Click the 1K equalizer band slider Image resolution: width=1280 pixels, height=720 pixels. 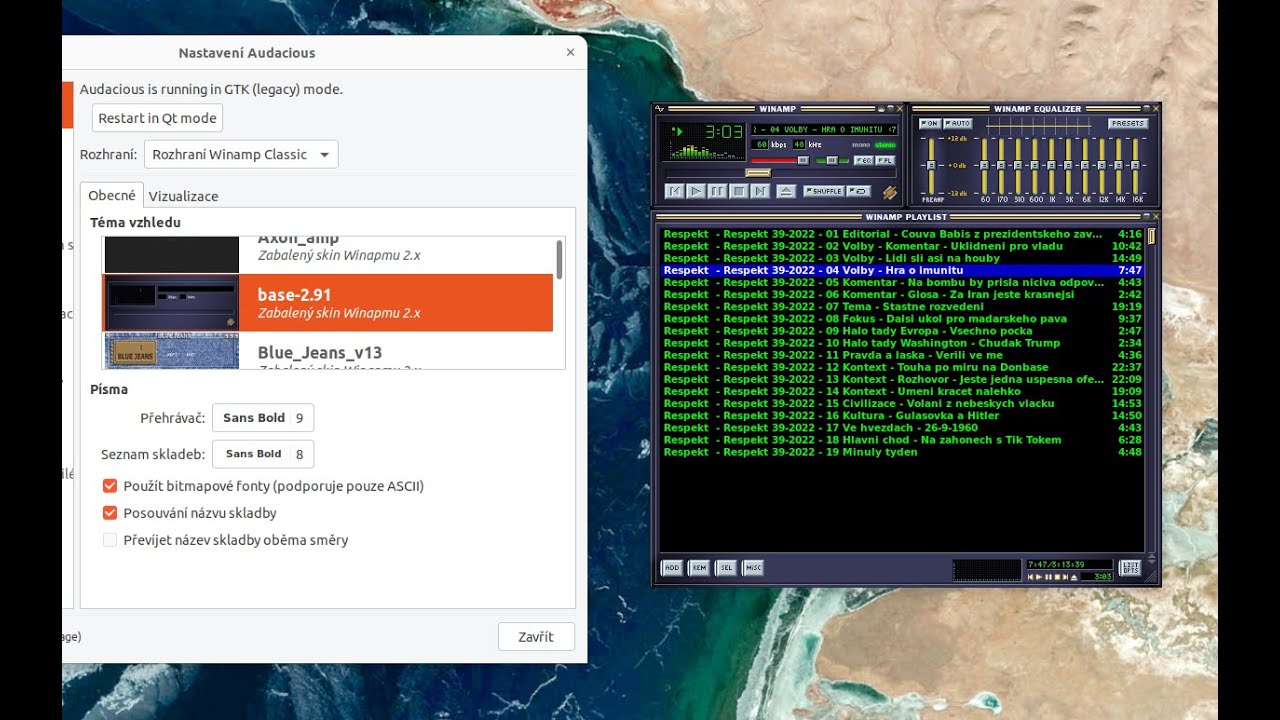click(x=1051, y=165)
